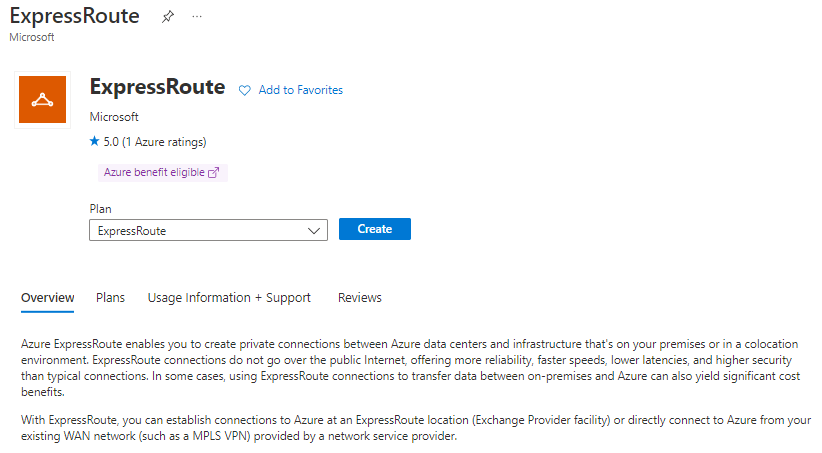
Task: Select the Overview tab
Action: coord(48,297)
